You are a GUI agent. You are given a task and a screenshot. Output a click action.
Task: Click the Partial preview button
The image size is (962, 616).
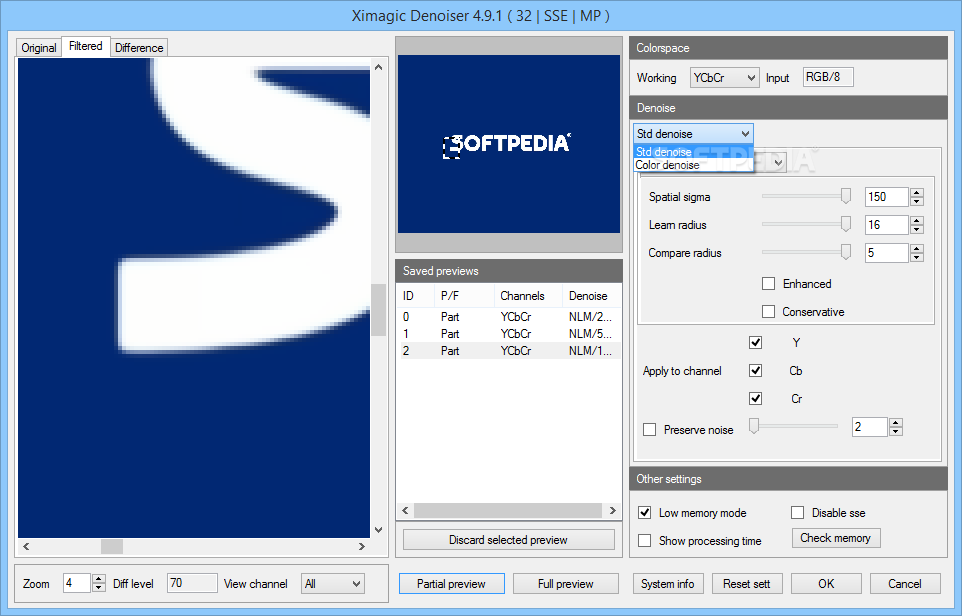(x=452, y=583)
